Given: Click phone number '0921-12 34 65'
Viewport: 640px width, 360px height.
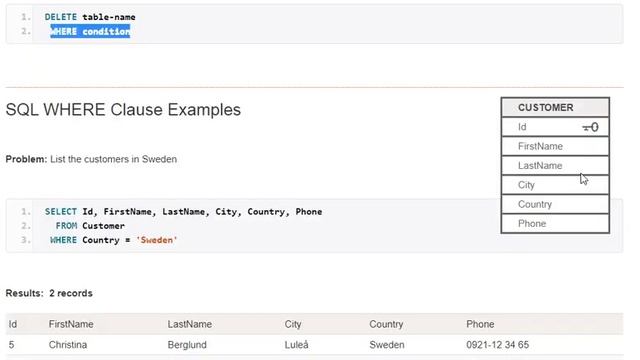Looking at the screenshot, I should coord(498,345).
